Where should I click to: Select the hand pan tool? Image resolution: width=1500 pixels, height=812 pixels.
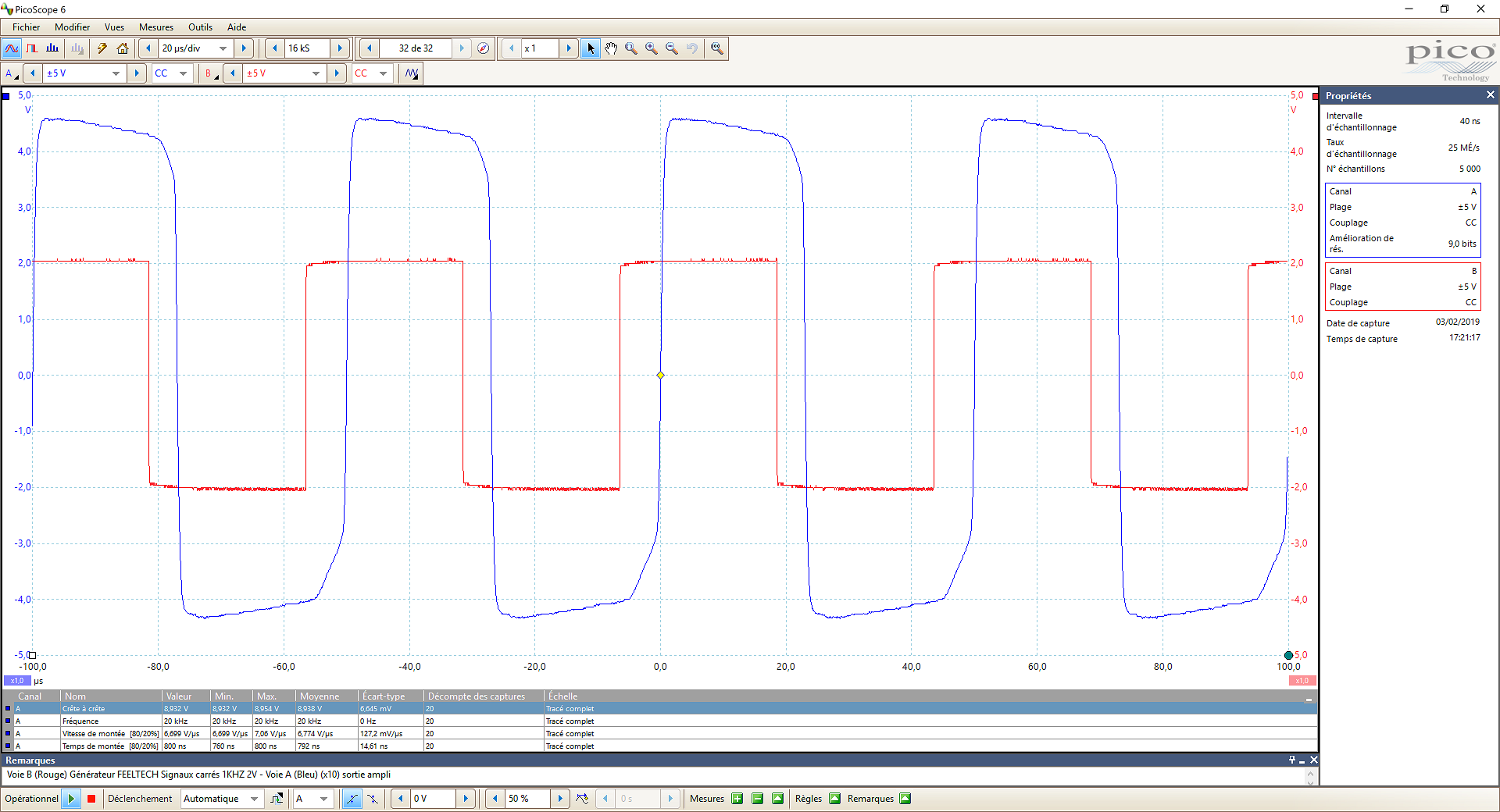coord(611,48)
